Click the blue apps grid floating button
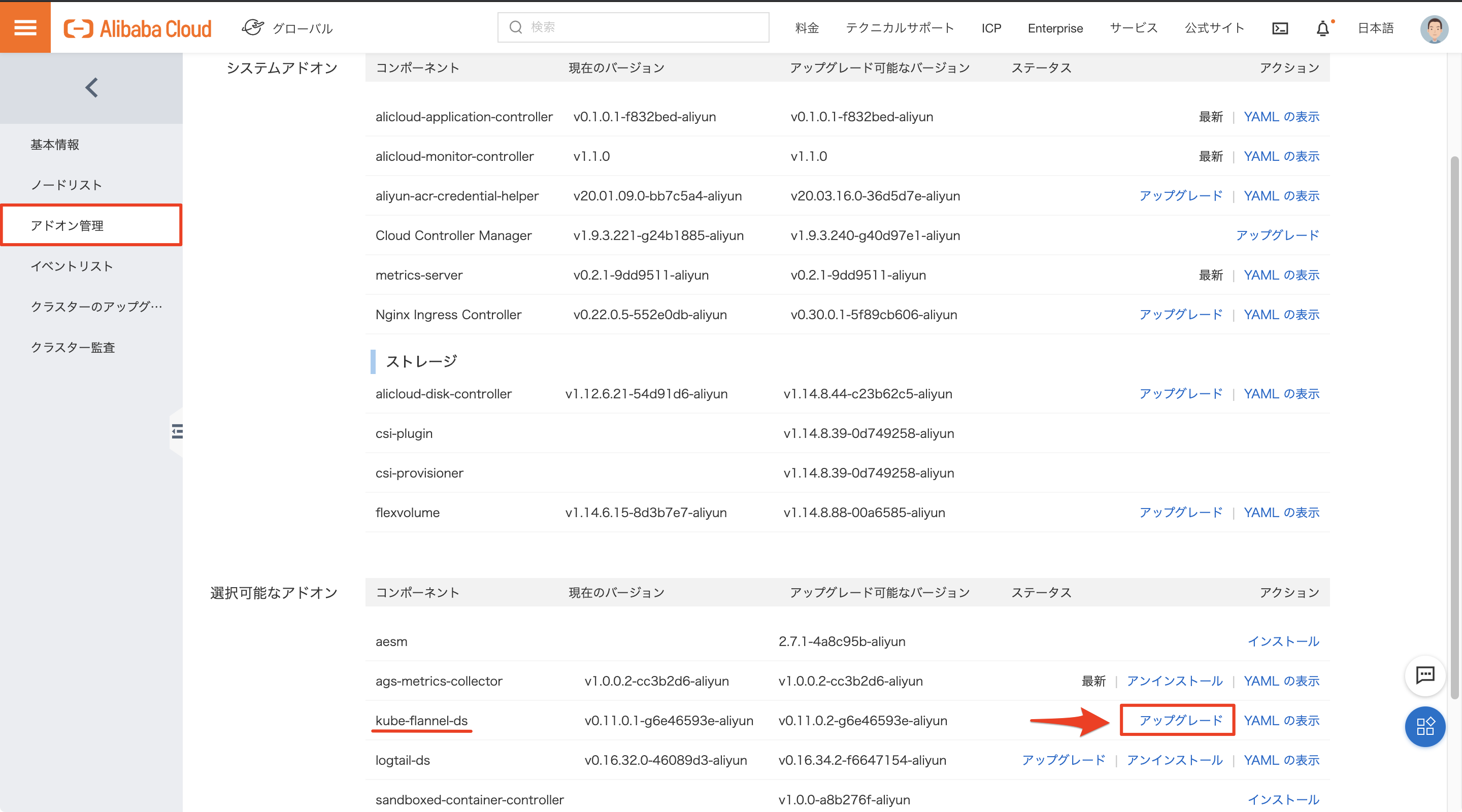 [1425, 726]
